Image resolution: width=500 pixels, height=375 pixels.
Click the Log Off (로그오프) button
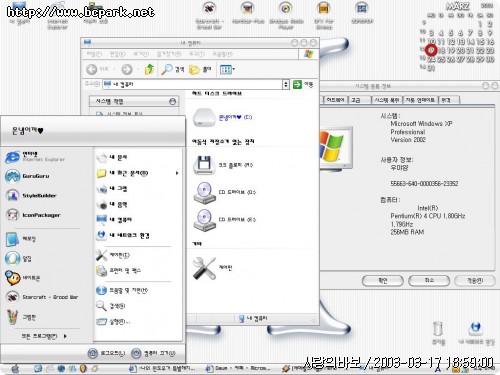(107, 353)
